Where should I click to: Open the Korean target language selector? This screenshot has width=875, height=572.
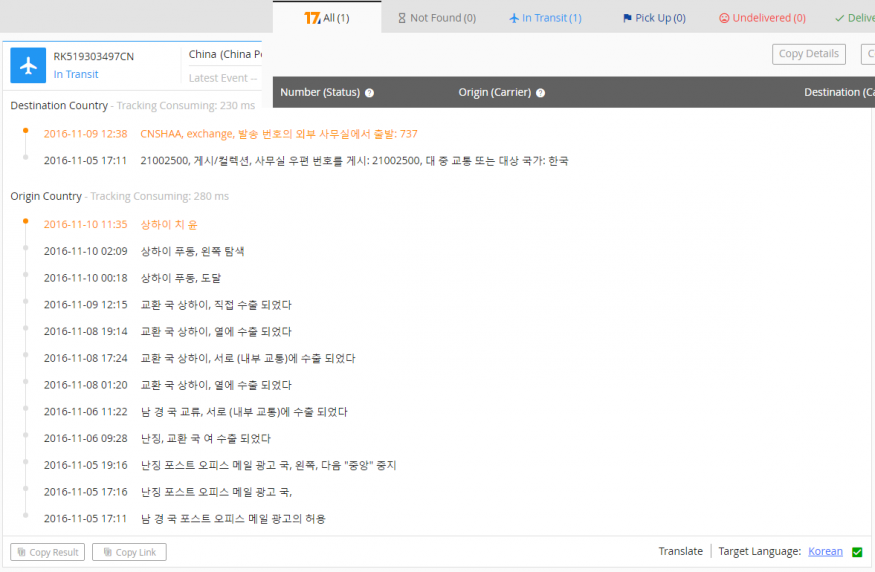click(x=825, y=552)
